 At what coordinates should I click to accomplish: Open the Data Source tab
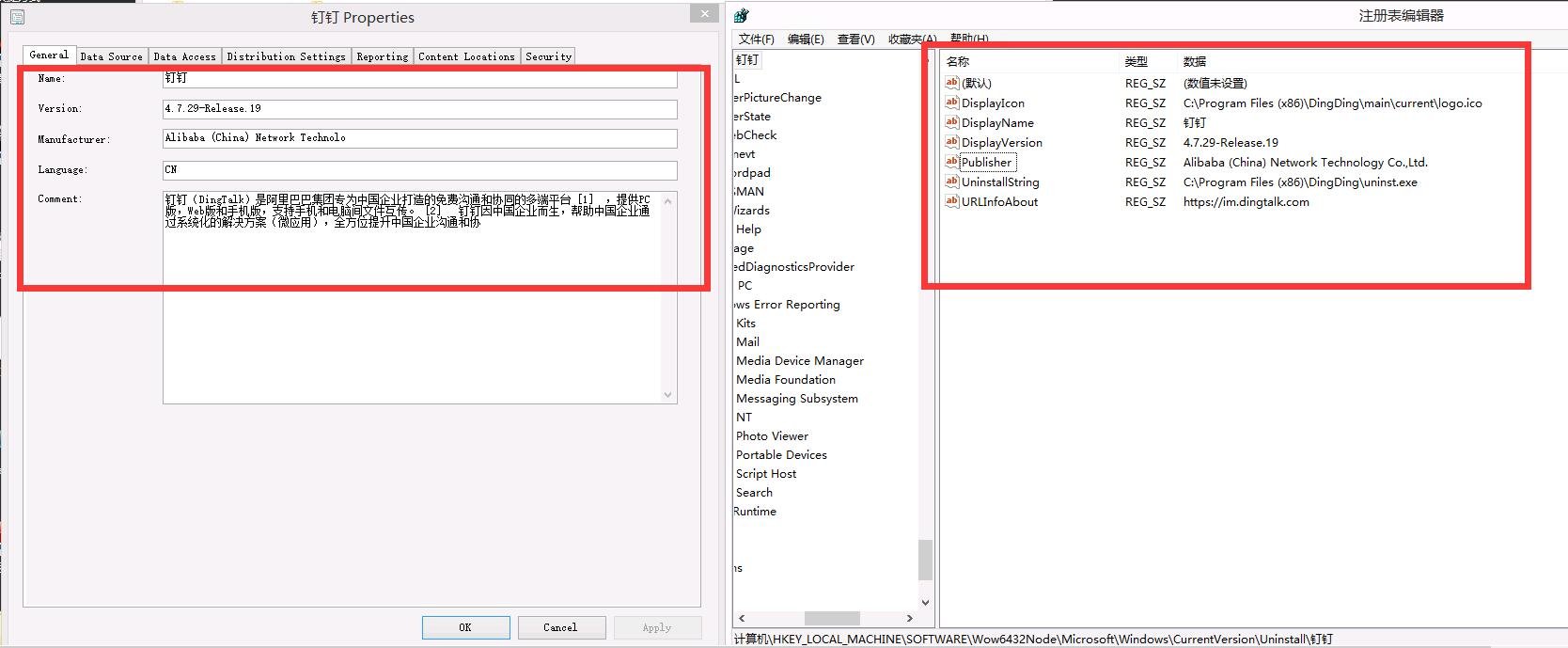pos(111,56)
